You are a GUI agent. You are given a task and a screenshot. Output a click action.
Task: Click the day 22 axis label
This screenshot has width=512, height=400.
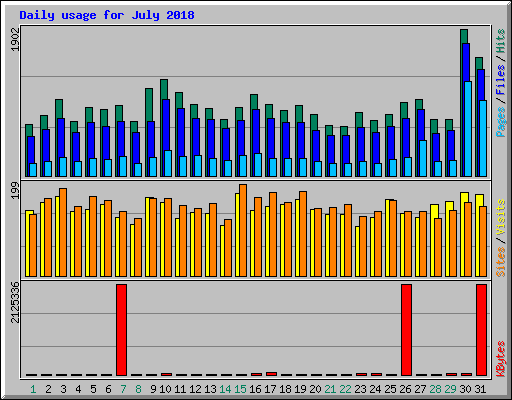click(345, 389)
